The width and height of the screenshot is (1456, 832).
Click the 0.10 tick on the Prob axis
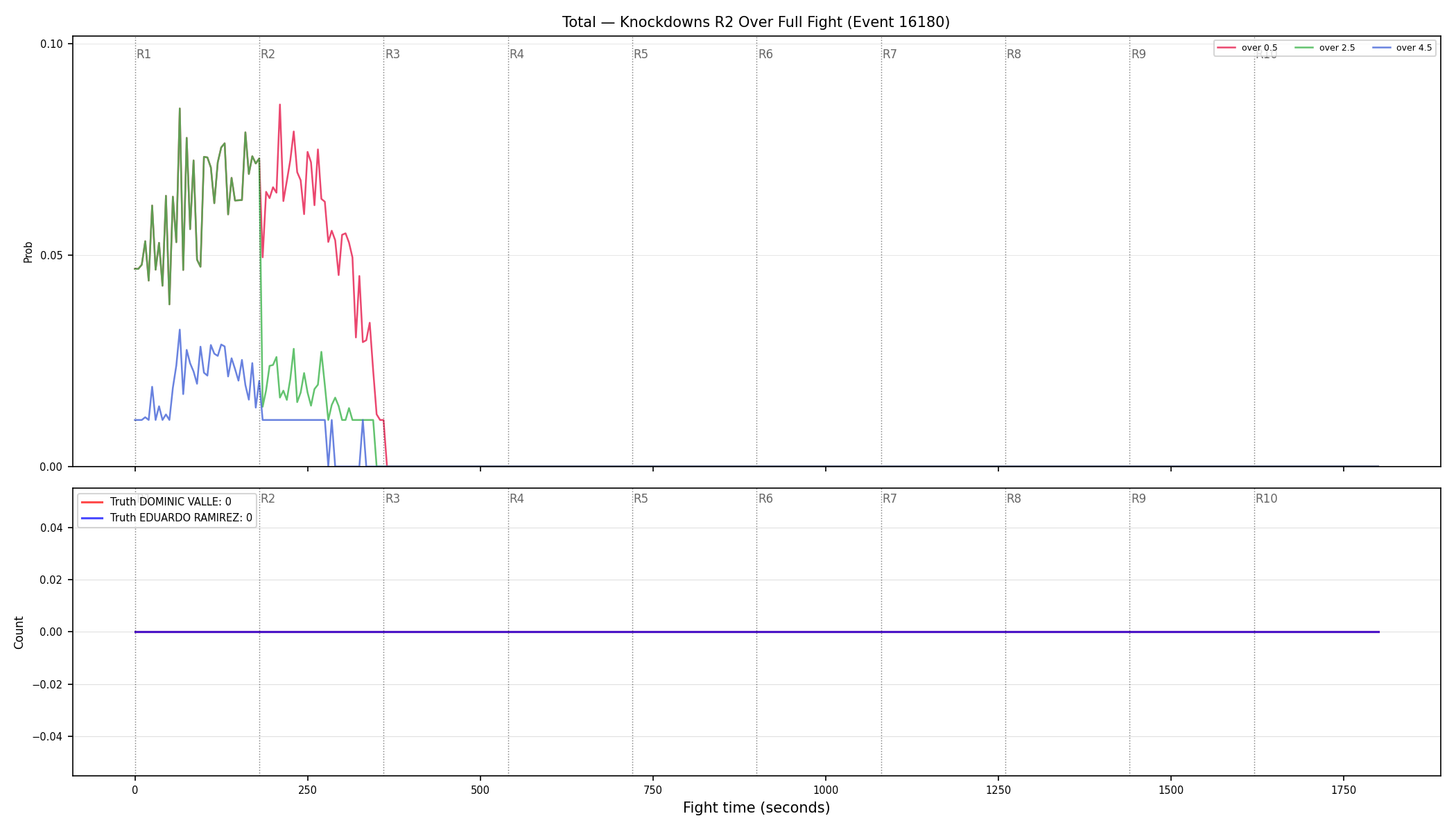pos(51,44)
